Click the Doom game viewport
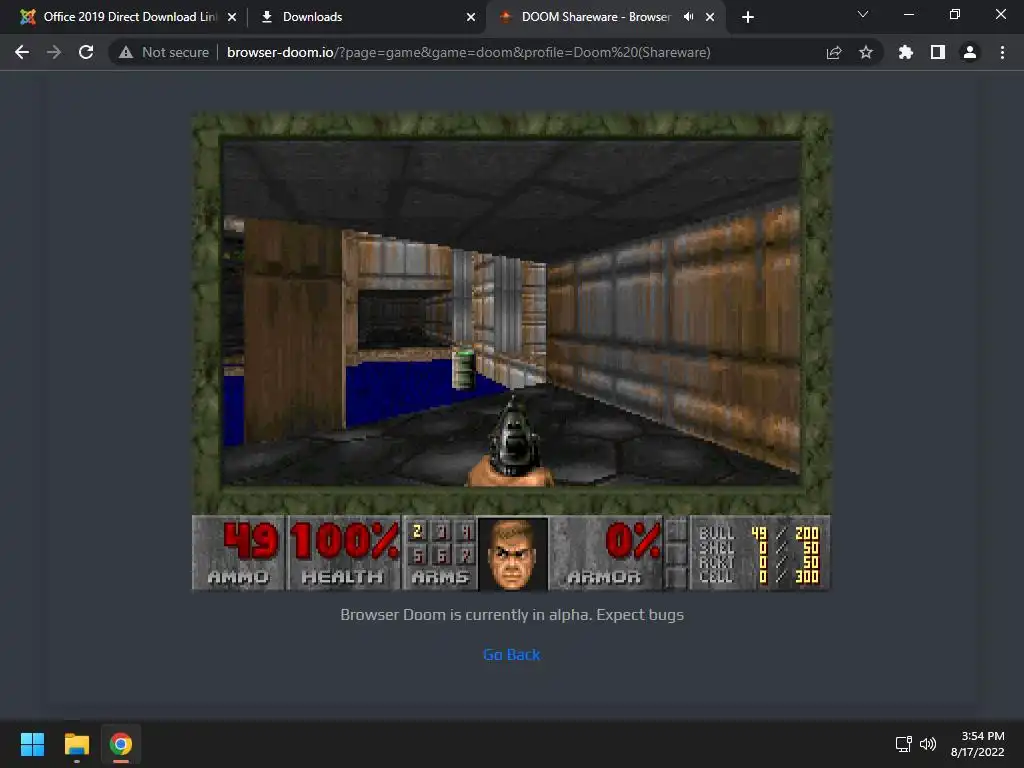The width and height of the screenshot is (1024, 768). [x=512, y=313]
